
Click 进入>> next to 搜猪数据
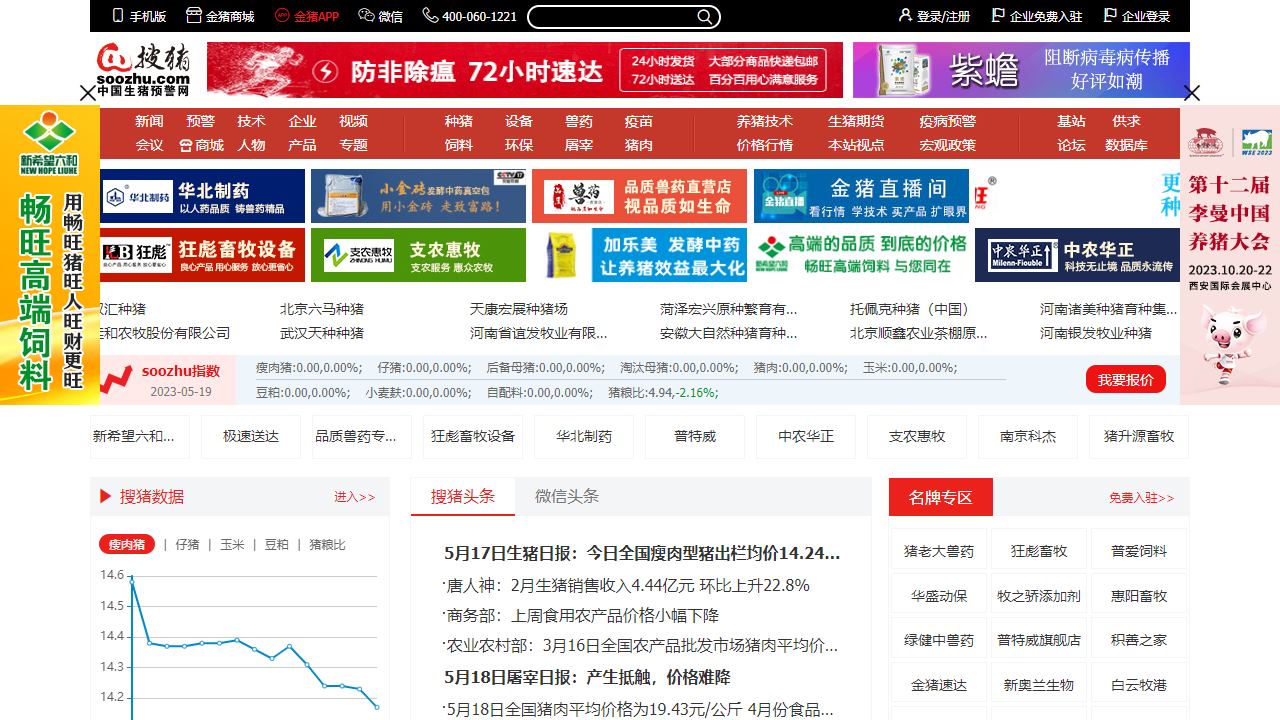[355, 497]
